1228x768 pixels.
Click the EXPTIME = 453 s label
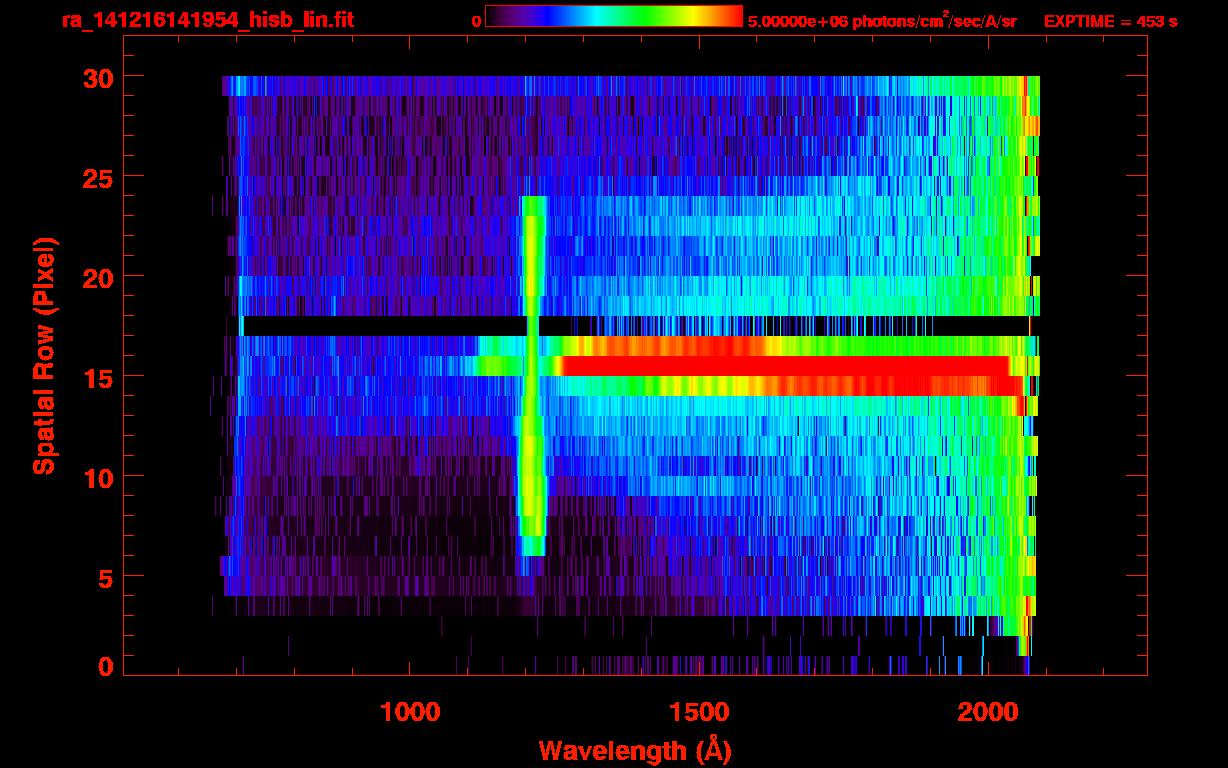(1110, 21)
